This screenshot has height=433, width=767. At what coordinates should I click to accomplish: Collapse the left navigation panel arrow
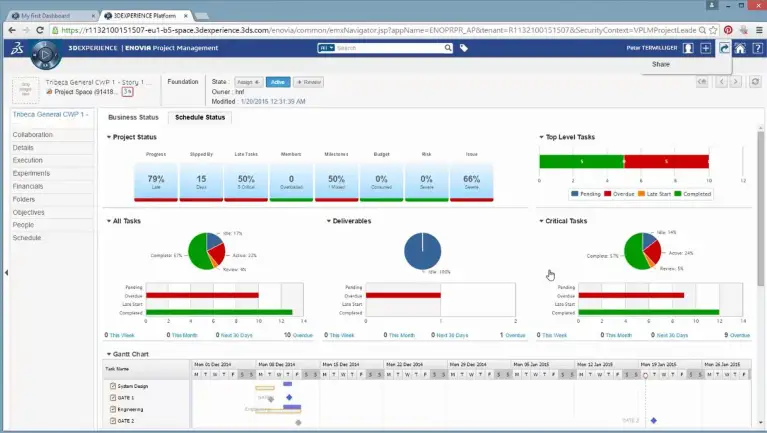tap(6, 273)
